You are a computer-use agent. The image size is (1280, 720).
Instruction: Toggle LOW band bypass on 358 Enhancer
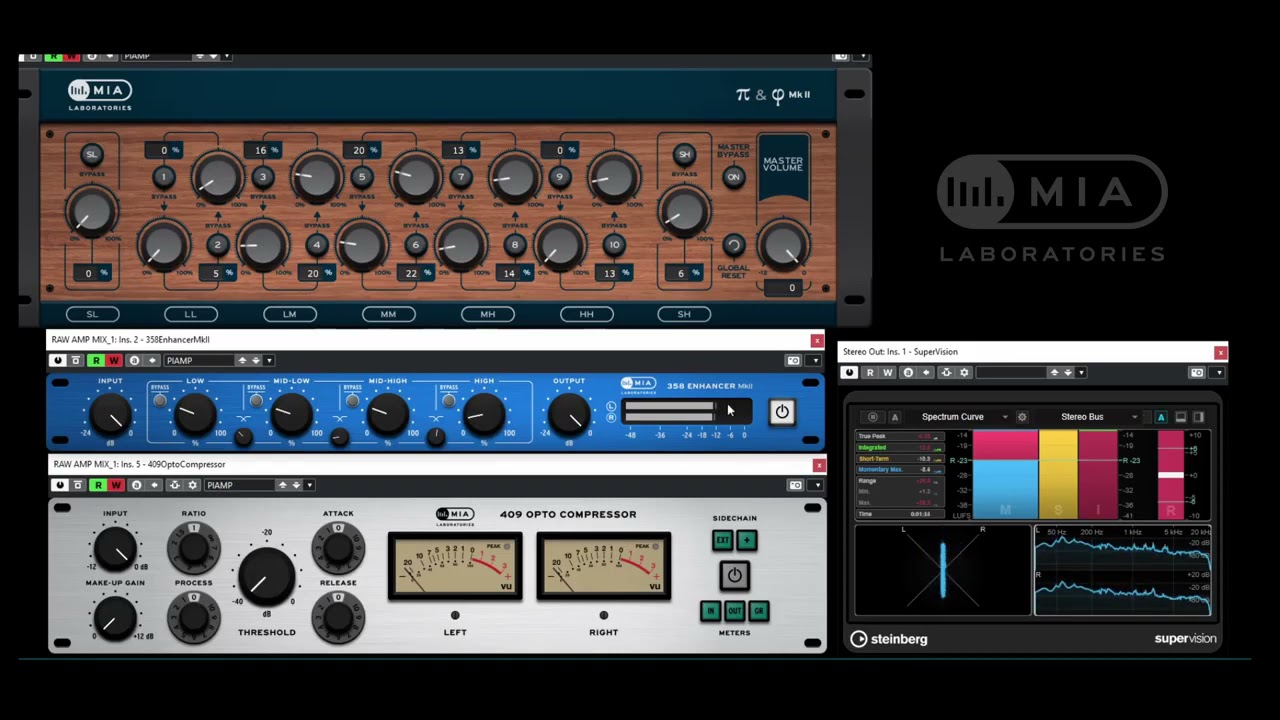tap(160, 401)
